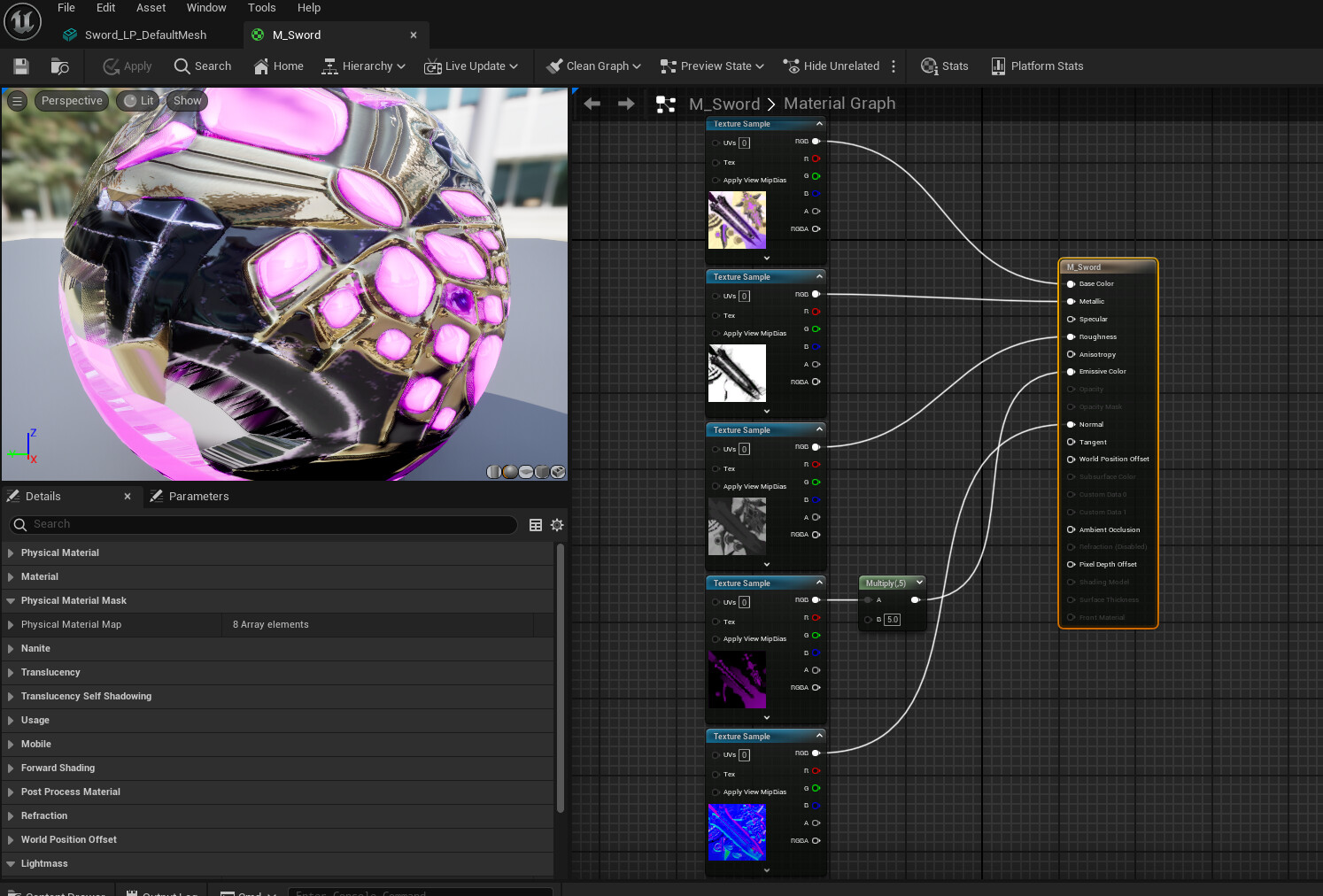Screen dimensions: 1323x896
Task: Select the sphere preview mesh shape
Action: click(510, 472)
